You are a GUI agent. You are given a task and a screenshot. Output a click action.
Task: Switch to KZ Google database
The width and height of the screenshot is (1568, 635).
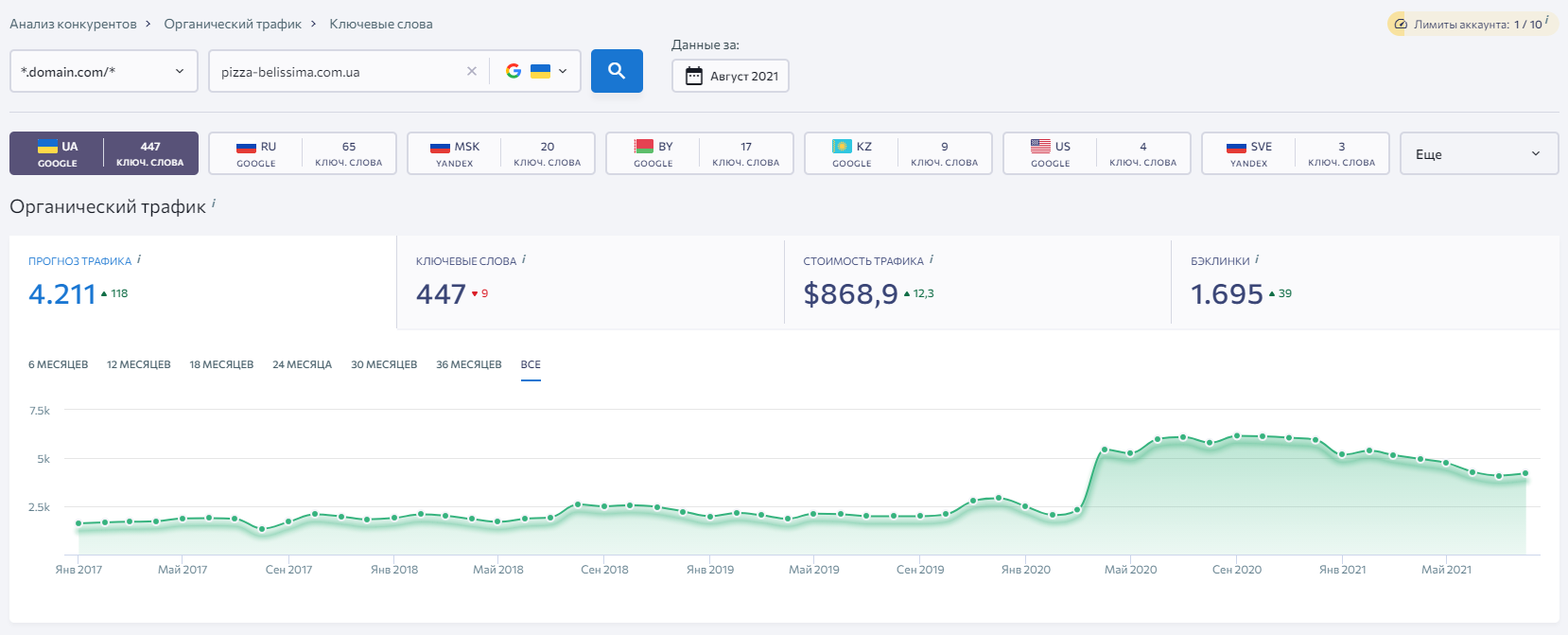click(x=898, y=153)
